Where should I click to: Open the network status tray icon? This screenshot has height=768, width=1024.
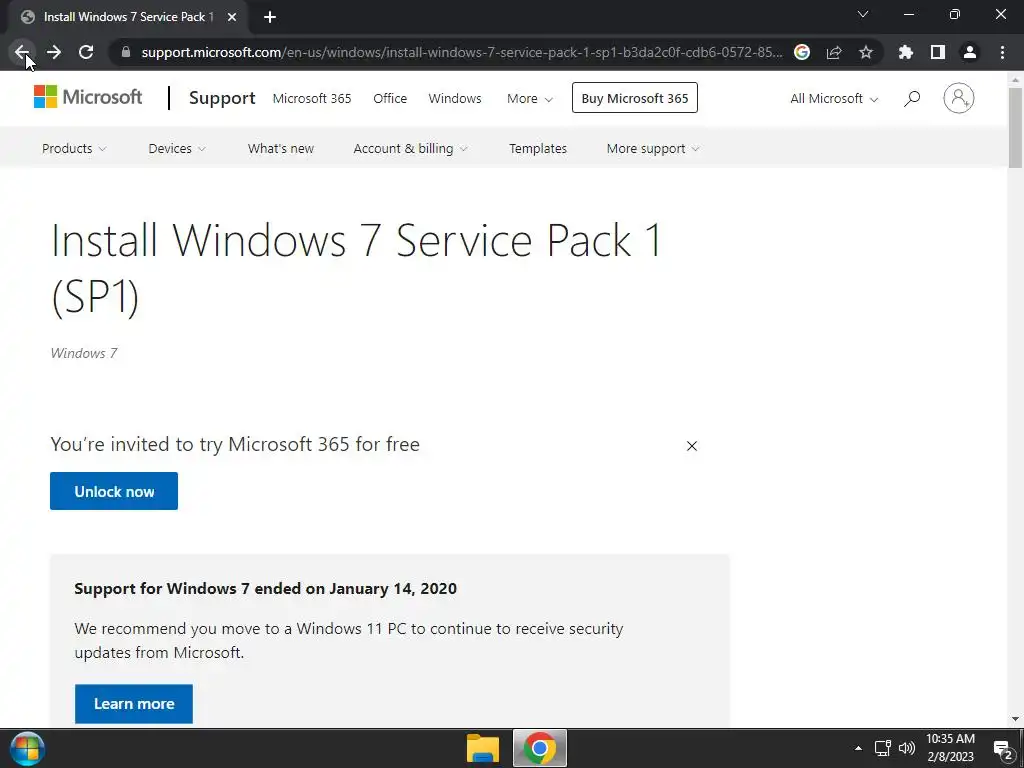click(x=883, y=748)
